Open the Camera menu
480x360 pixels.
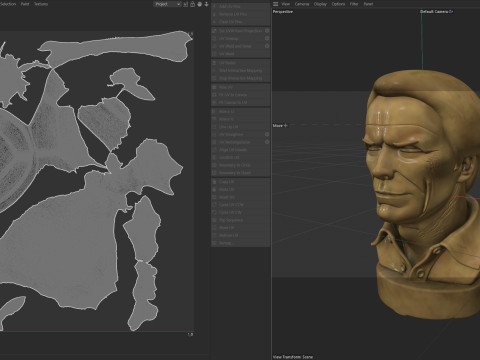coord(302,4)
